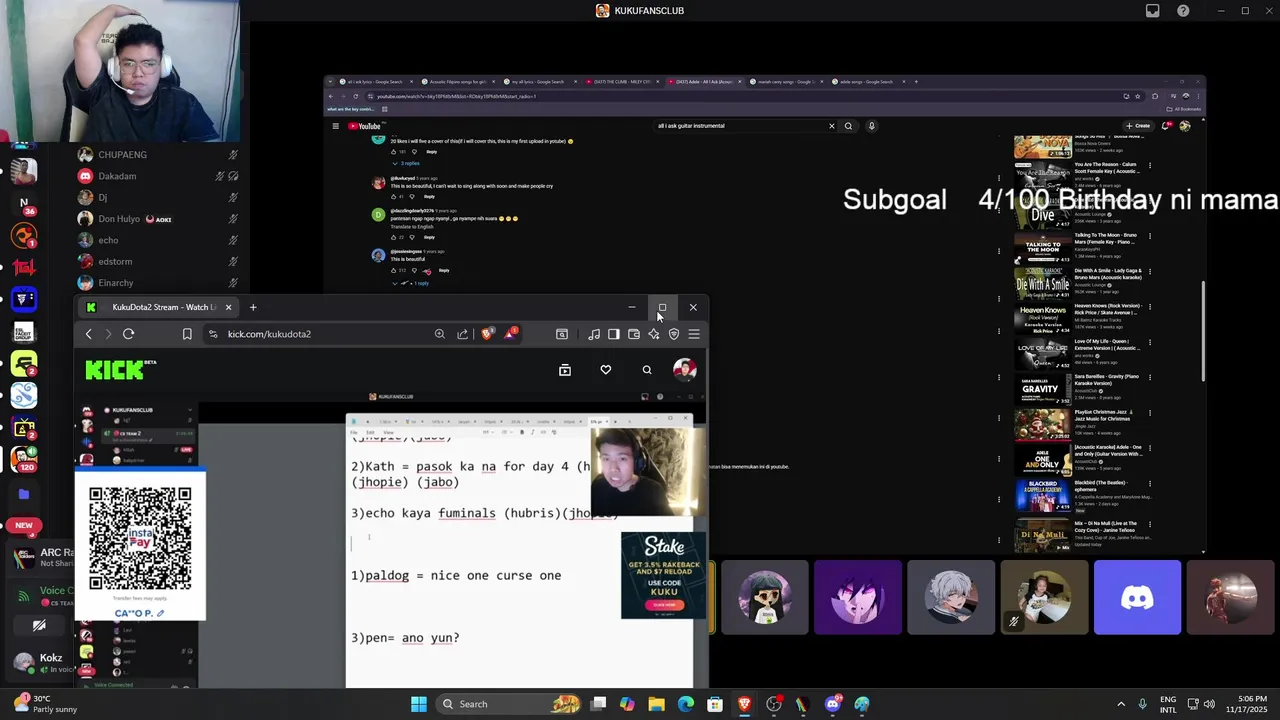Open the zoom magnifier icon in address bar
Screen dimensions: 1280x720
(x=440, y=334)
